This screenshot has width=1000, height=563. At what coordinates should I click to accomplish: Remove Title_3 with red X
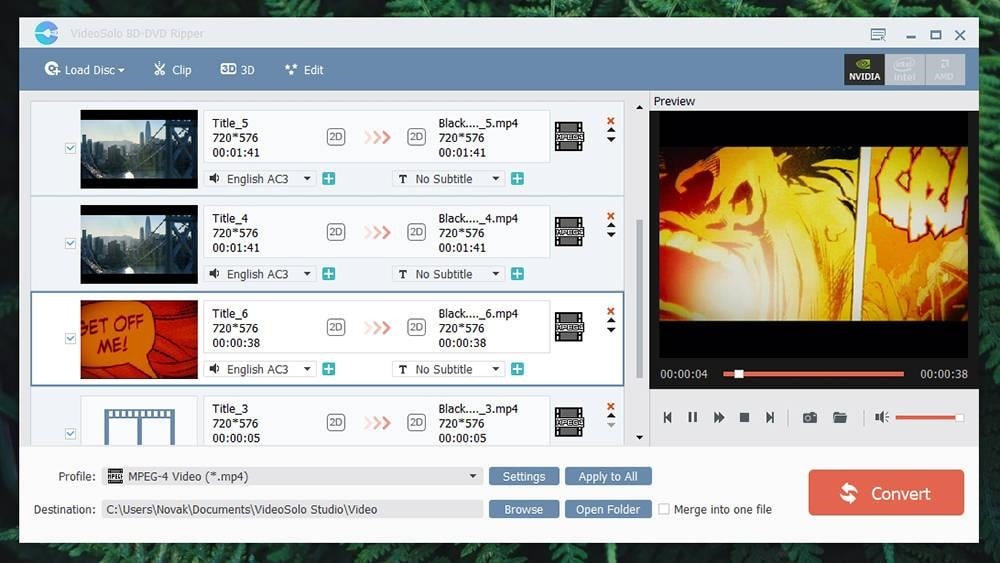pos(610,406)
